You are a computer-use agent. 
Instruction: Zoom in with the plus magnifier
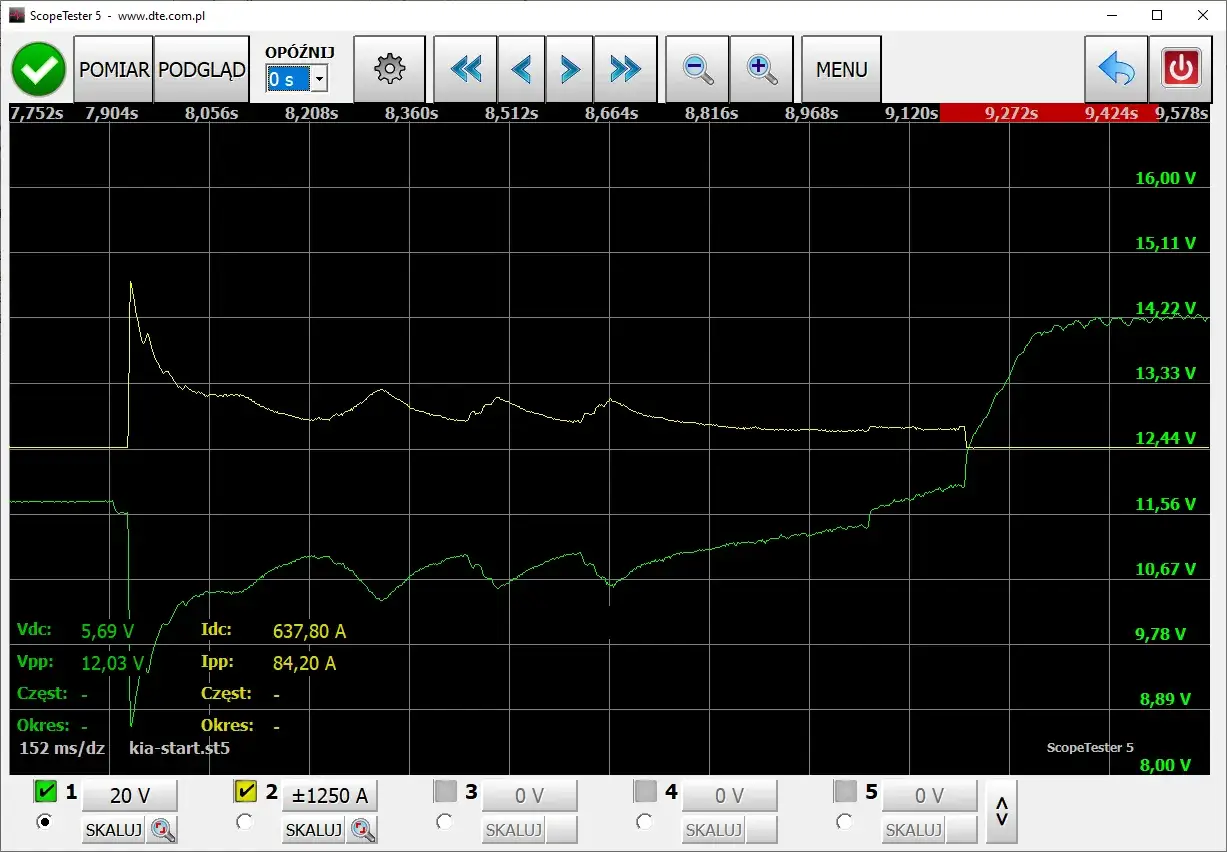pyautogui.click(x=761, y=69)
